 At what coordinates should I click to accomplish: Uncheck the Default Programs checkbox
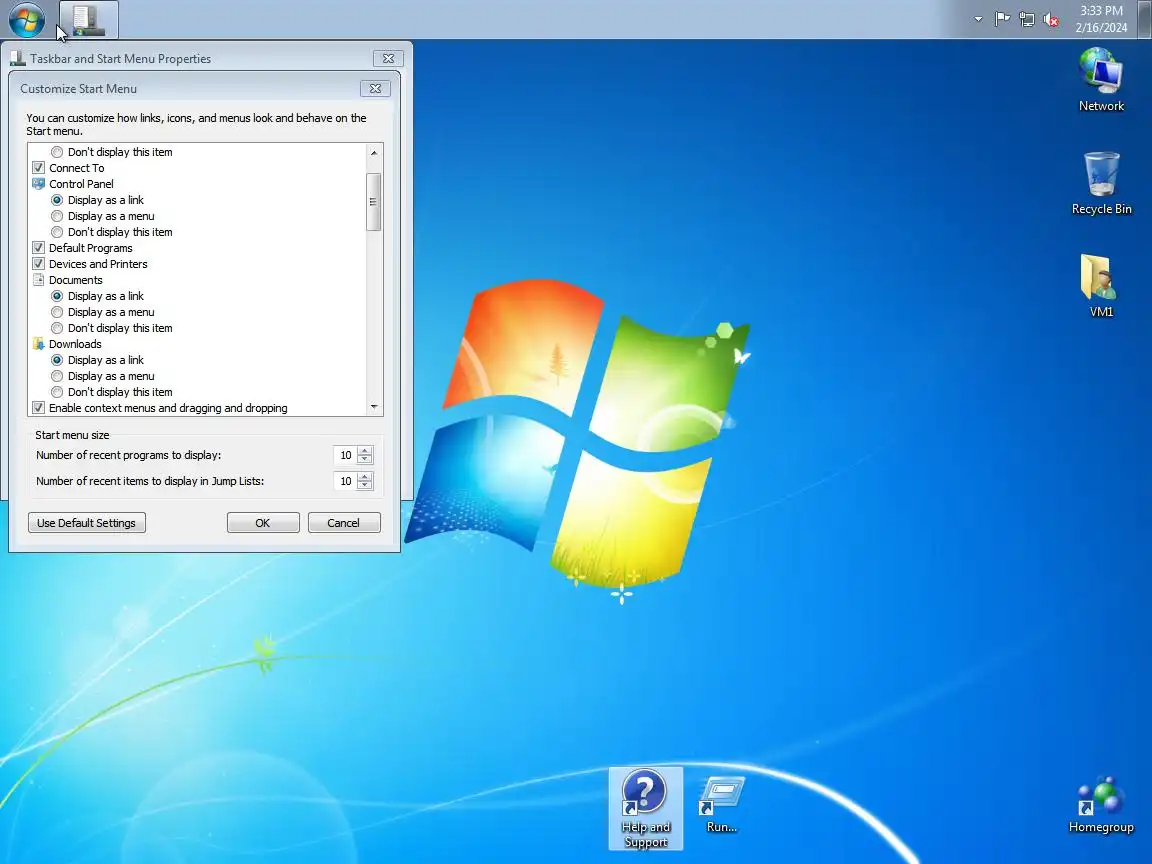38,248
